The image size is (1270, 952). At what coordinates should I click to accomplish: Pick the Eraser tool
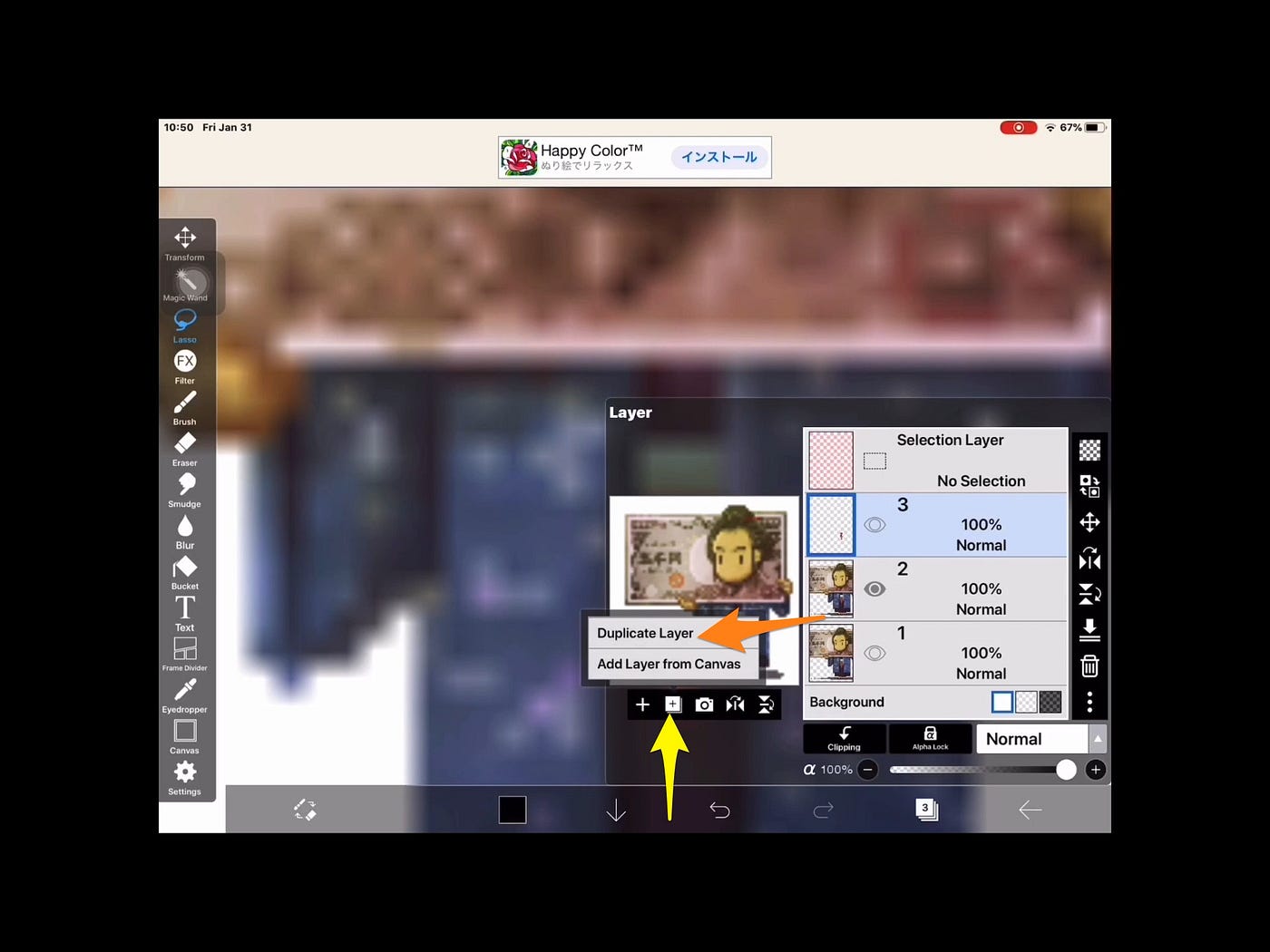tap(185, 449)
